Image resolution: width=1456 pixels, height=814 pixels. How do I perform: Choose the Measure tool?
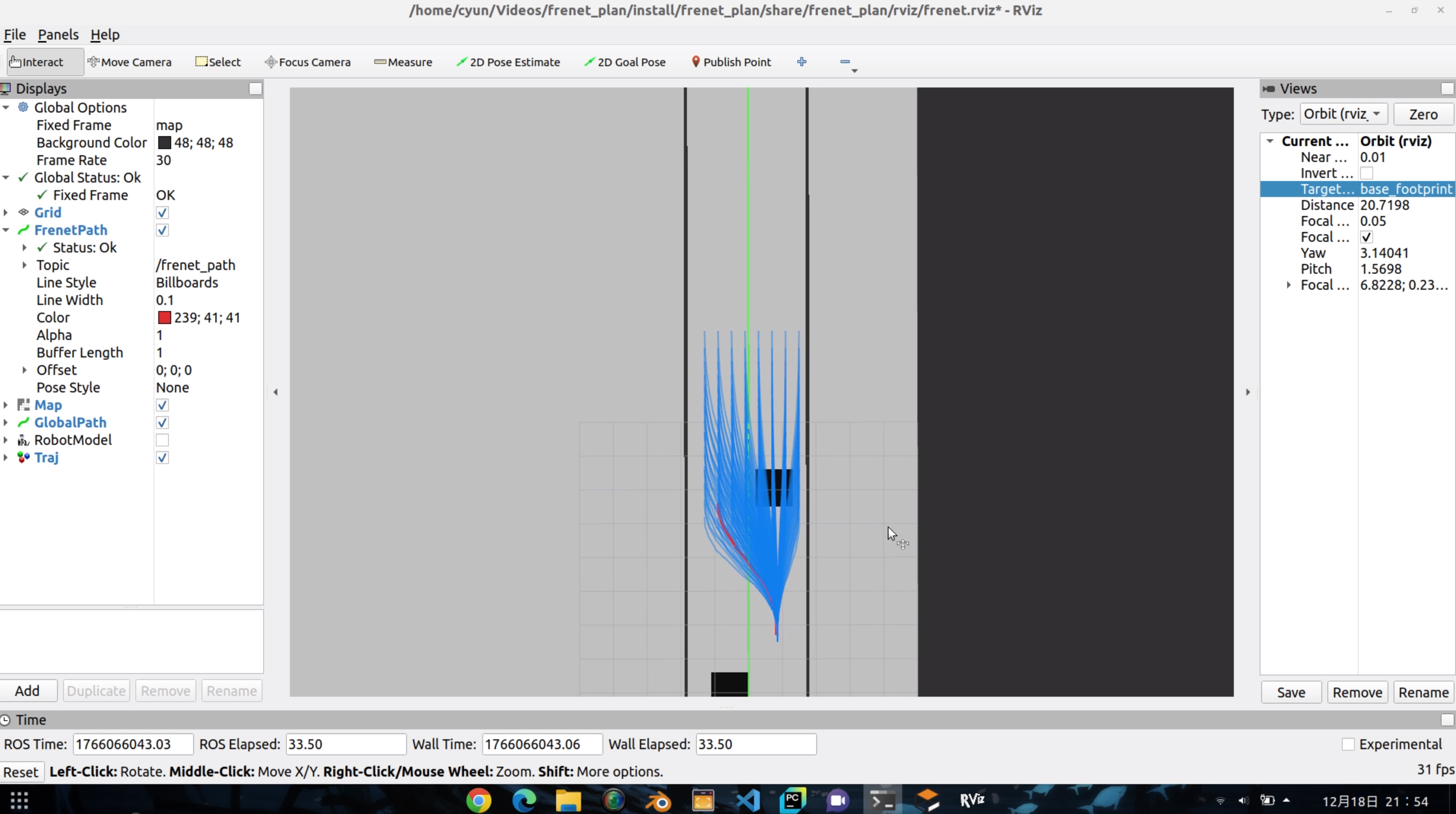pos(403,62)
